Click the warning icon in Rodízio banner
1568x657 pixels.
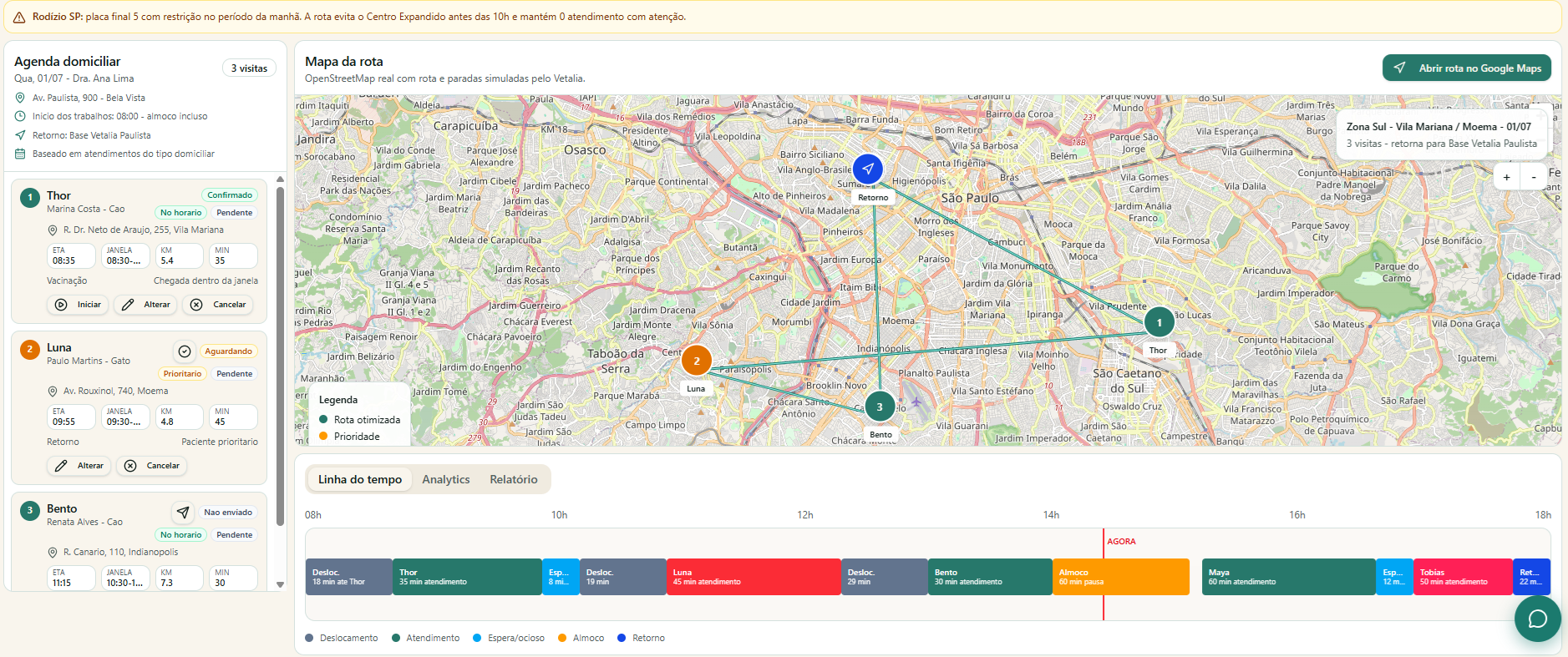coord(18,17)
